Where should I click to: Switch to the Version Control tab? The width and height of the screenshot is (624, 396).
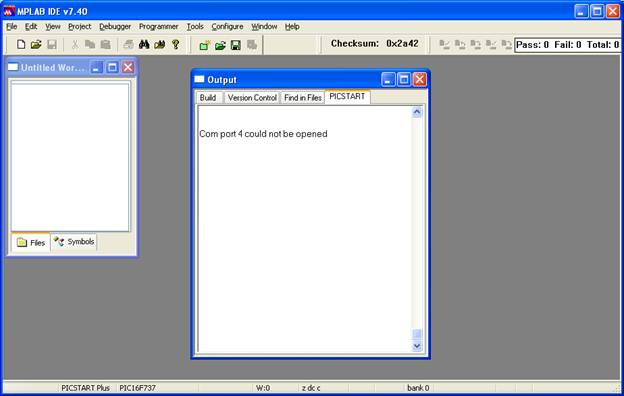click(x=252, y=98)
